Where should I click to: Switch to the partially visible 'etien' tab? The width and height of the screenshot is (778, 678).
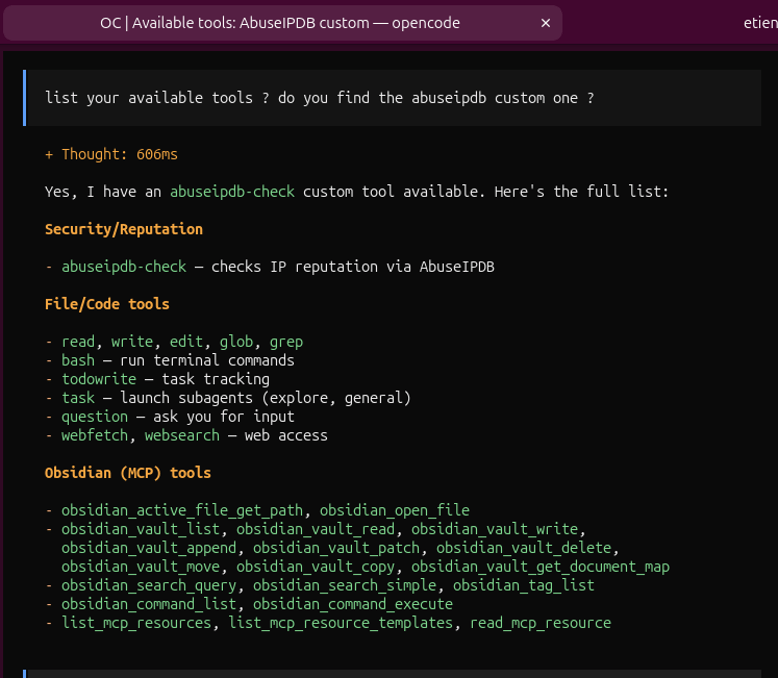click(760, 23)
